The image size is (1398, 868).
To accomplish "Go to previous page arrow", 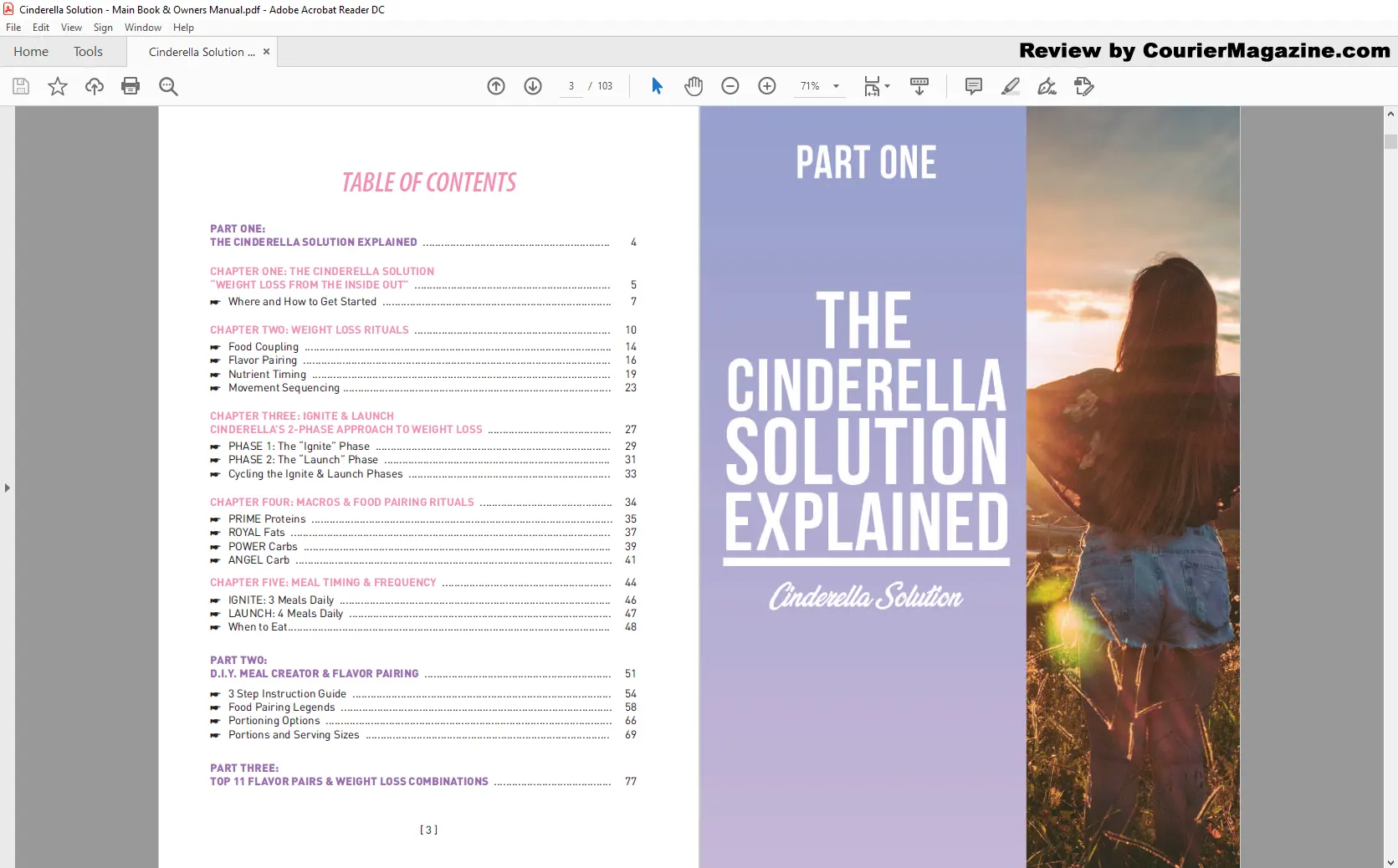I will 496,86.
